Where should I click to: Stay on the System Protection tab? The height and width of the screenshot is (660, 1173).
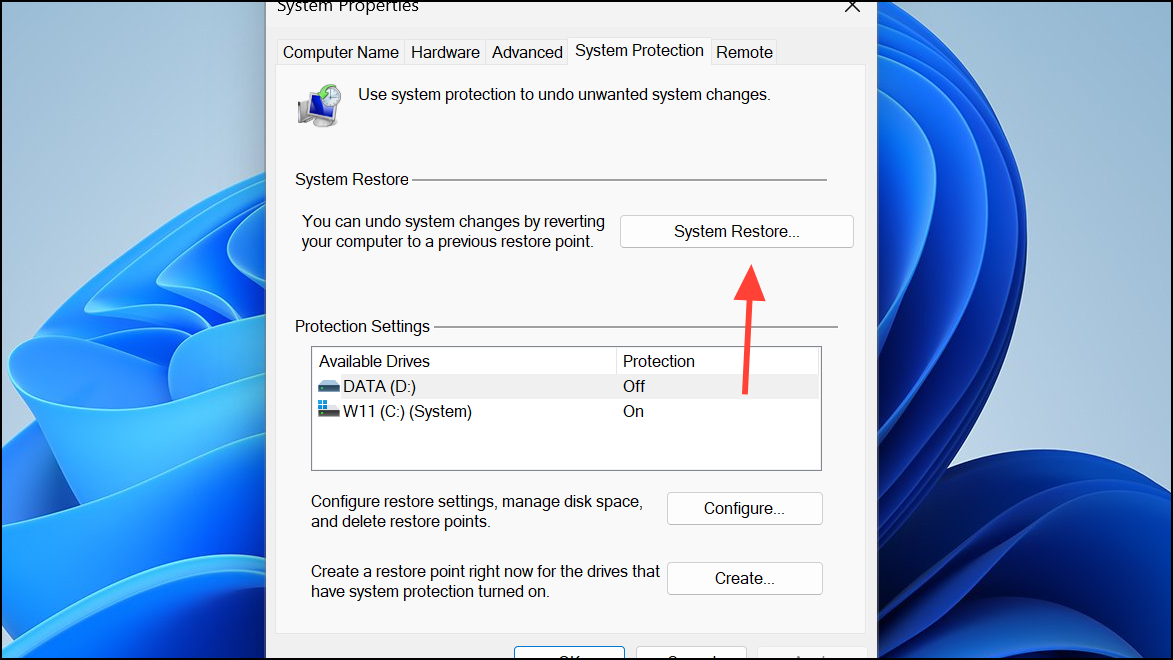639,50
